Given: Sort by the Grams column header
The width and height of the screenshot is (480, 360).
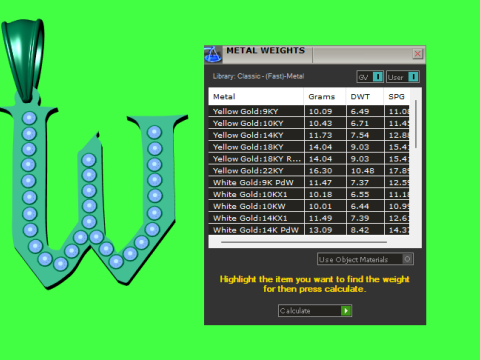Looking at the screenshot, I should pyautogui.click(x=325, y=97).
